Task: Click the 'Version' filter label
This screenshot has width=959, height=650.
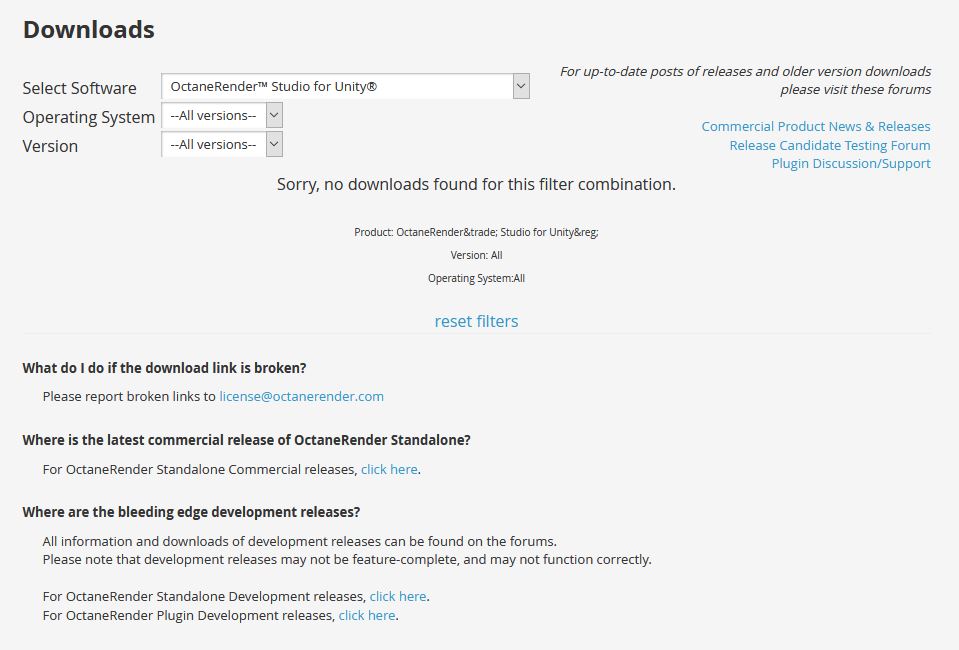Action: tap(50, 146)
